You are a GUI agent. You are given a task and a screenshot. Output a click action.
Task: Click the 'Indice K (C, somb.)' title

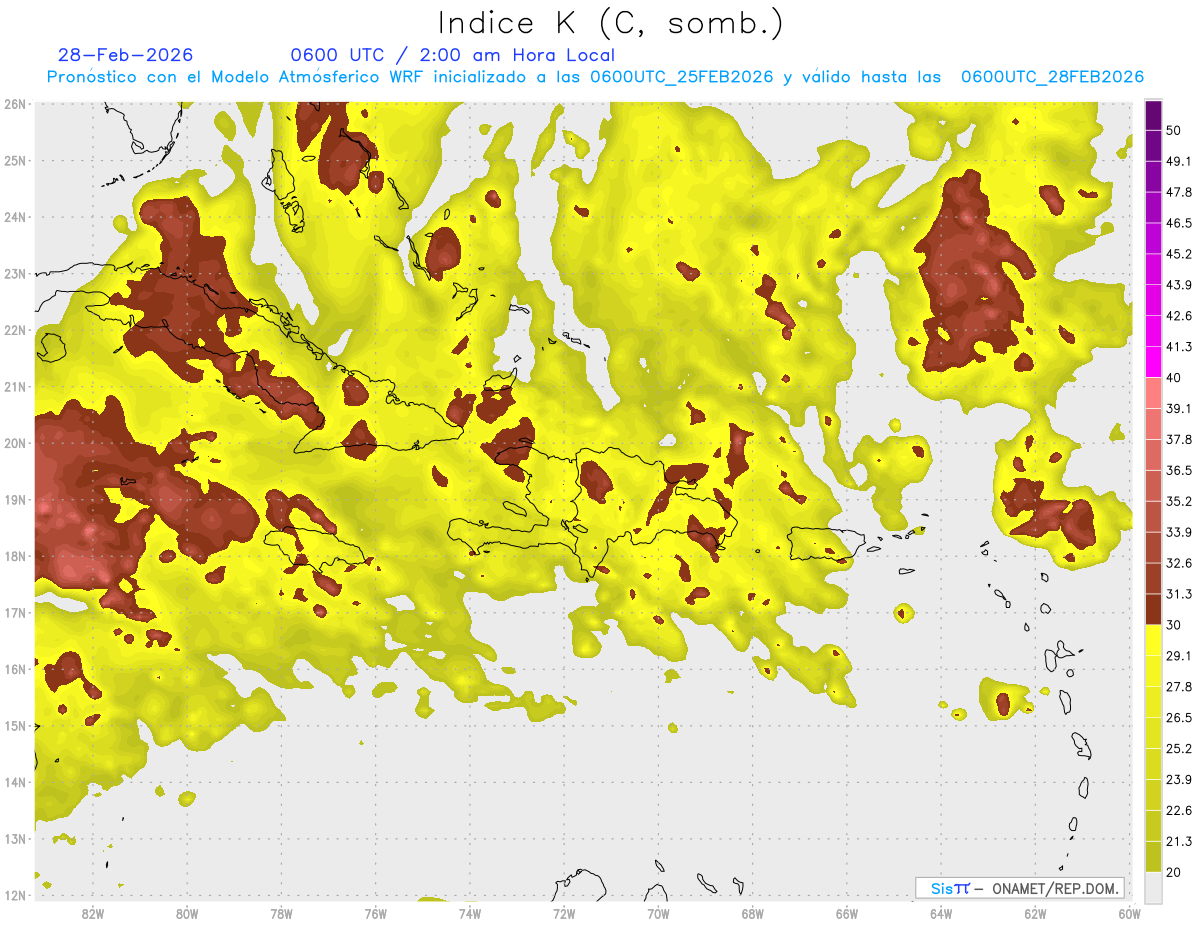coord(611,23)
